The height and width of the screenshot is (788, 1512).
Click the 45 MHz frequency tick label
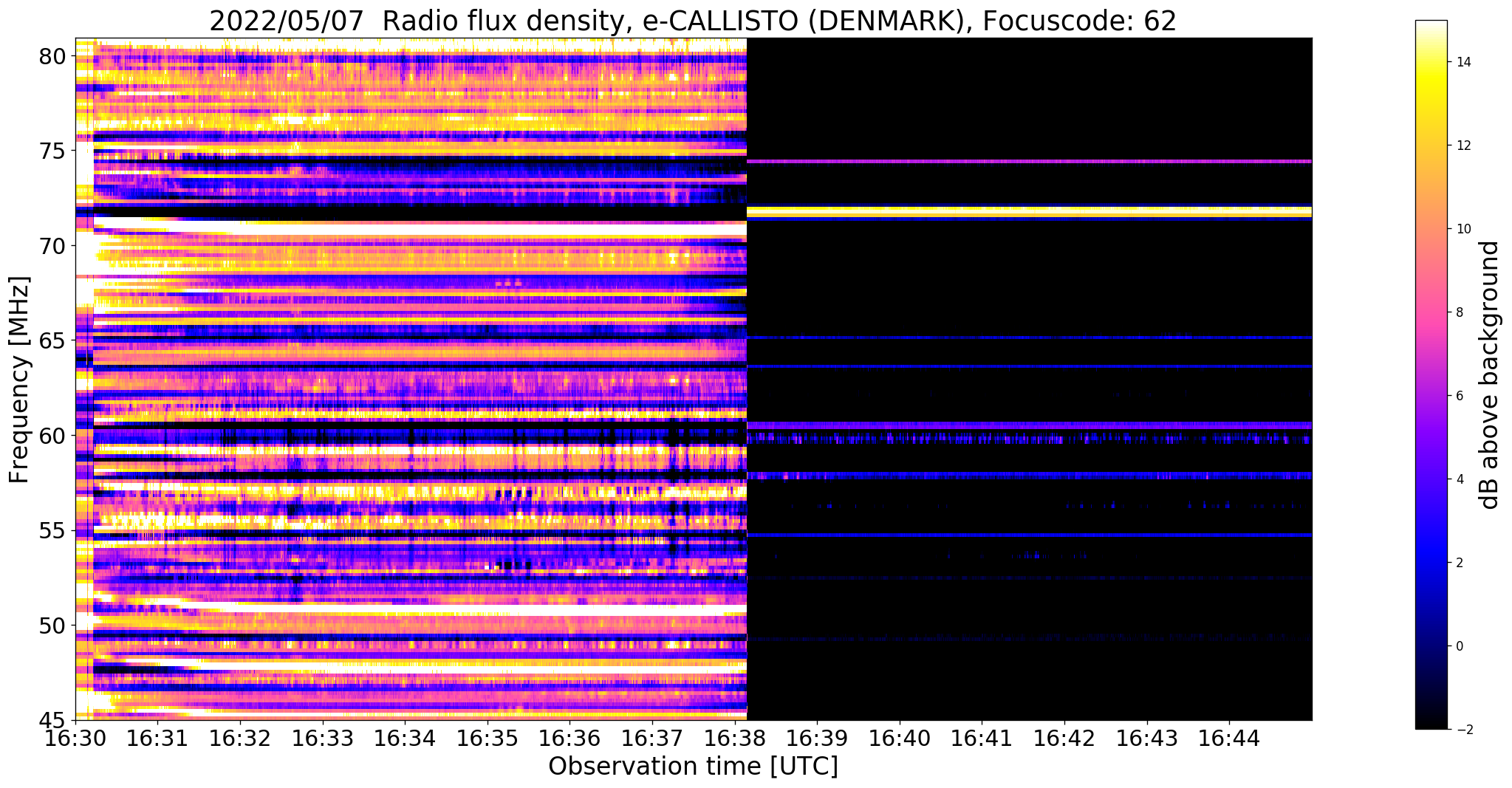click(53, 720)
